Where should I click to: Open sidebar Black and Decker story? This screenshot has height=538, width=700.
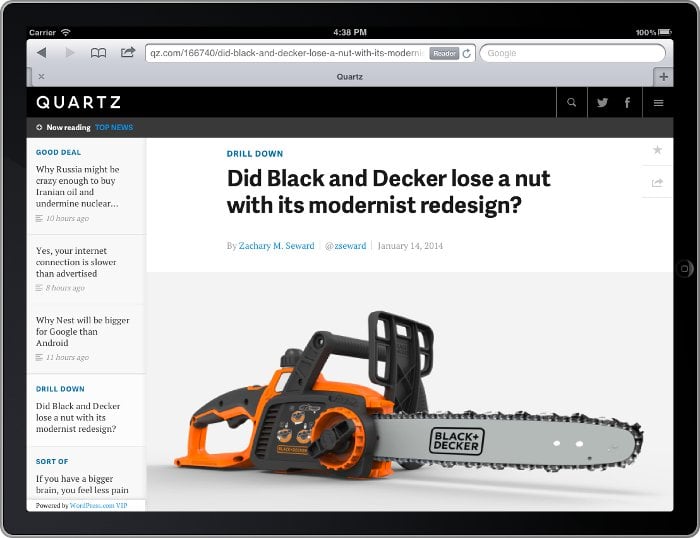(x=78, y=417)
